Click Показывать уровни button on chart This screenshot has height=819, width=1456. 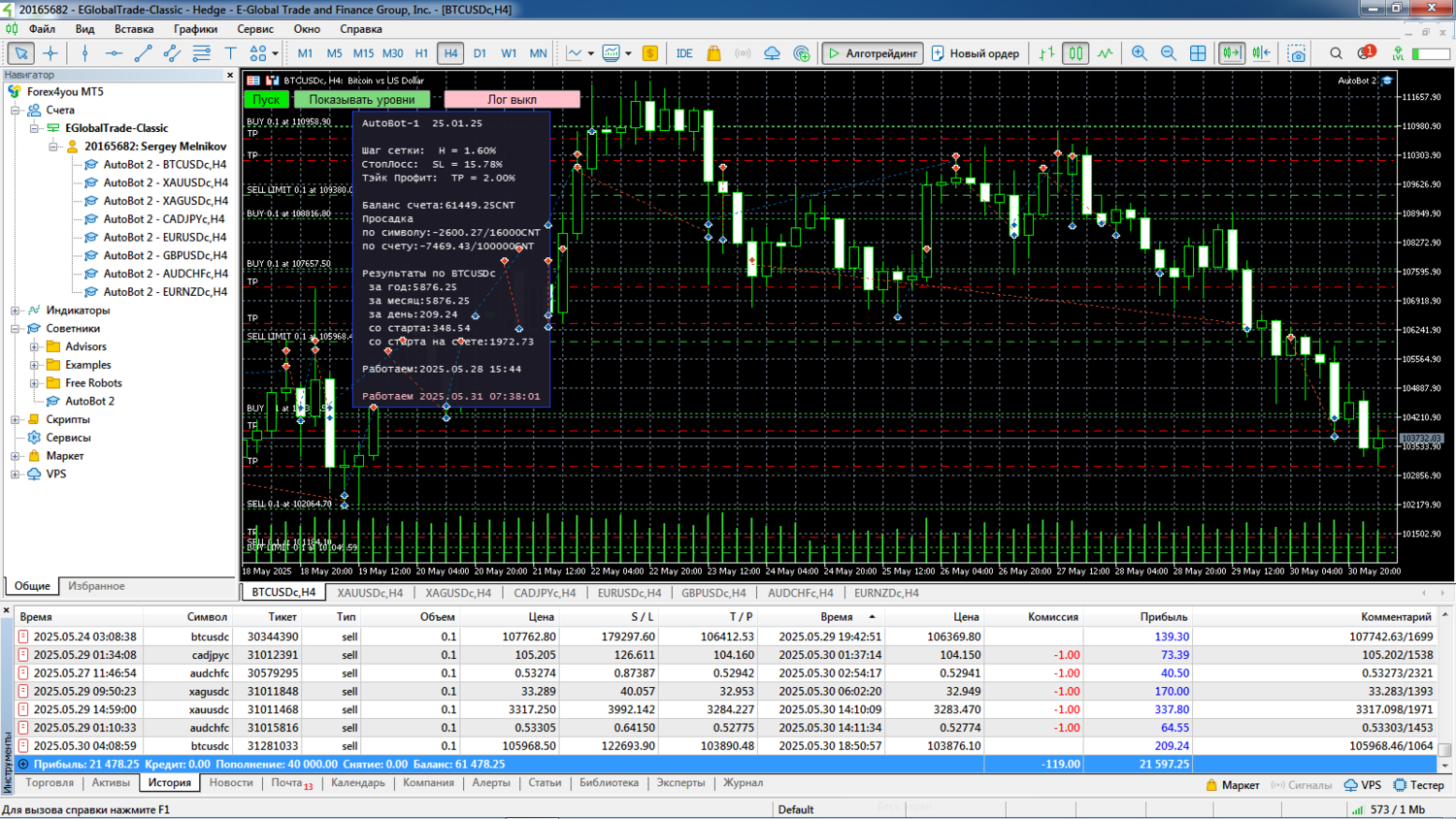362,99
